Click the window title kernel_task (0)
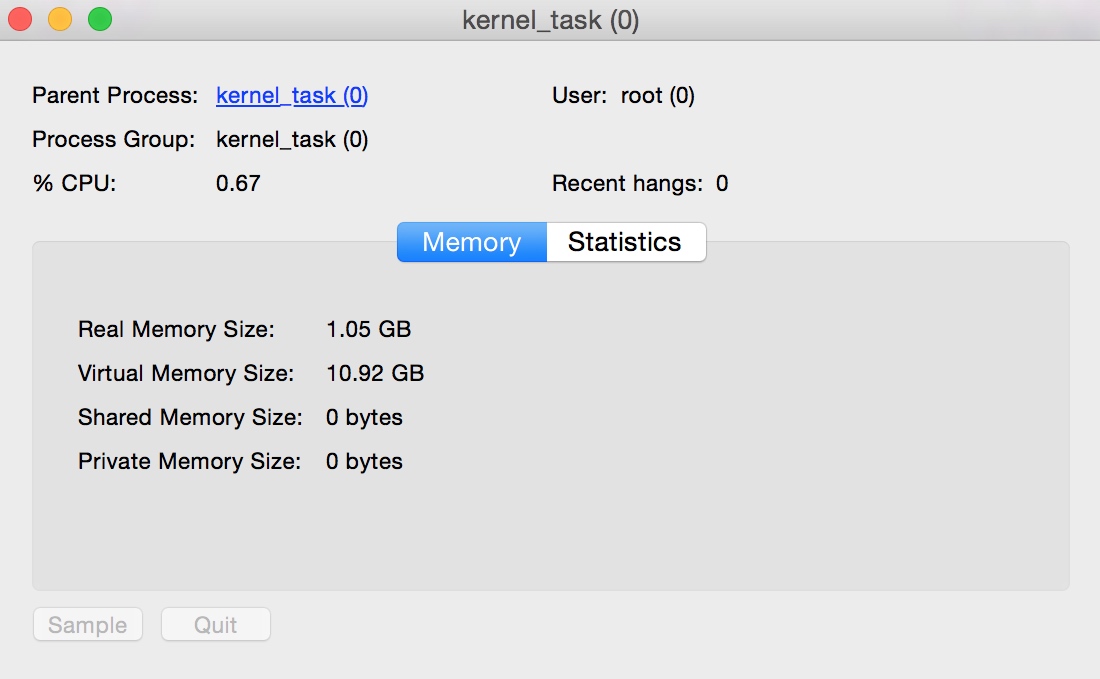This screenshot has width=1100, height=679. click(549, 19)
